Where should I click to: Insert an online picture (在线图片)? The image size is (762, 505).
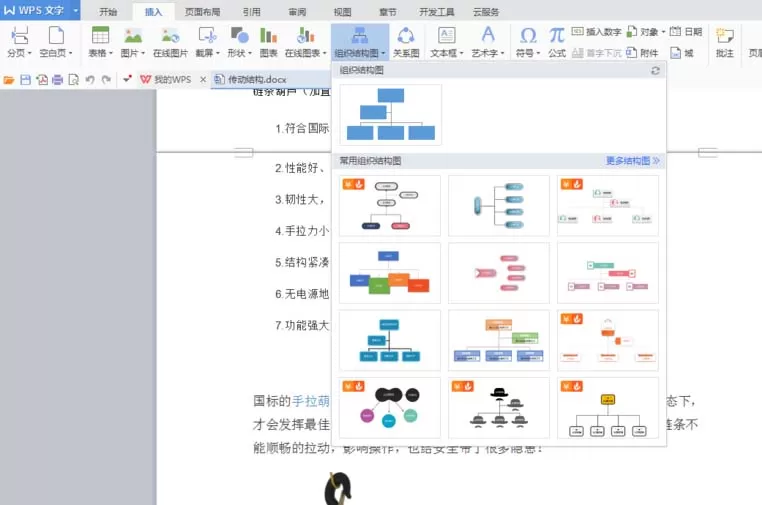coord(170,42)
